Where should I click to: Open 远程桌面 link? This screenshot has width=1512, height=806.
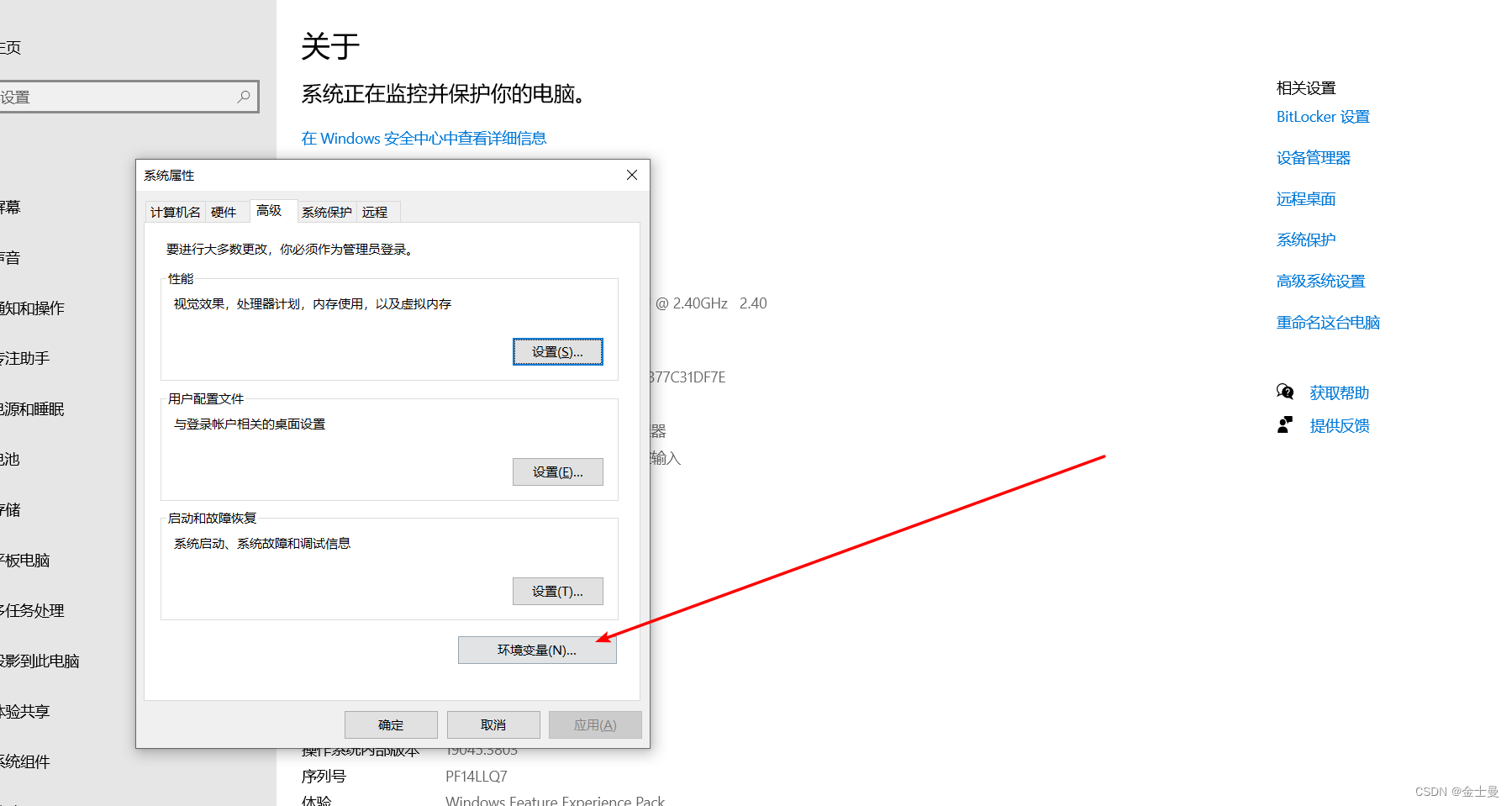[1306, 199]
